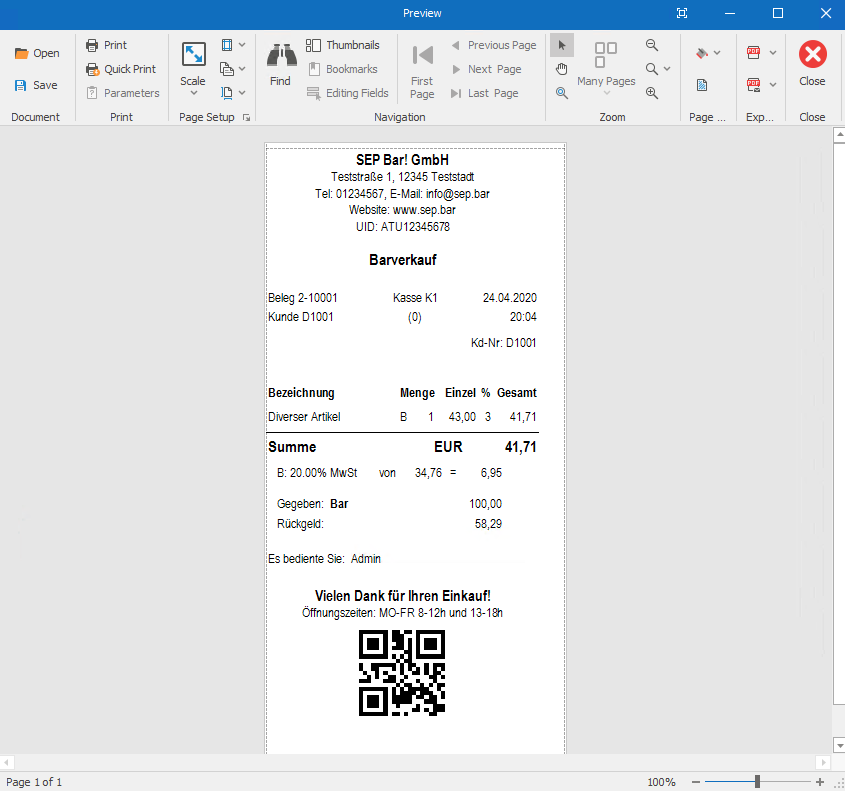The height and width of the screenshot is (791, 845).
Task: Expand the Scale dropdown arrow
Action: click(193, 93)
